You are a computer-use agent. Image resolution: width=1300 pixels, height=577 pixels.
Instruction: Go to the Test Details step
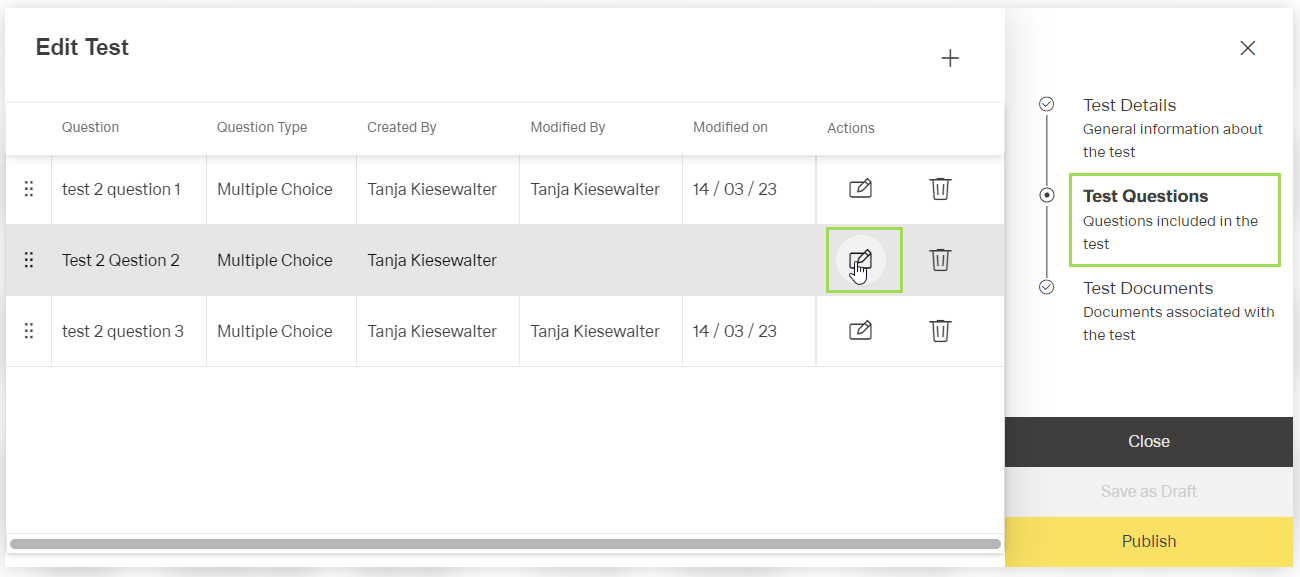click(1129, 105)
